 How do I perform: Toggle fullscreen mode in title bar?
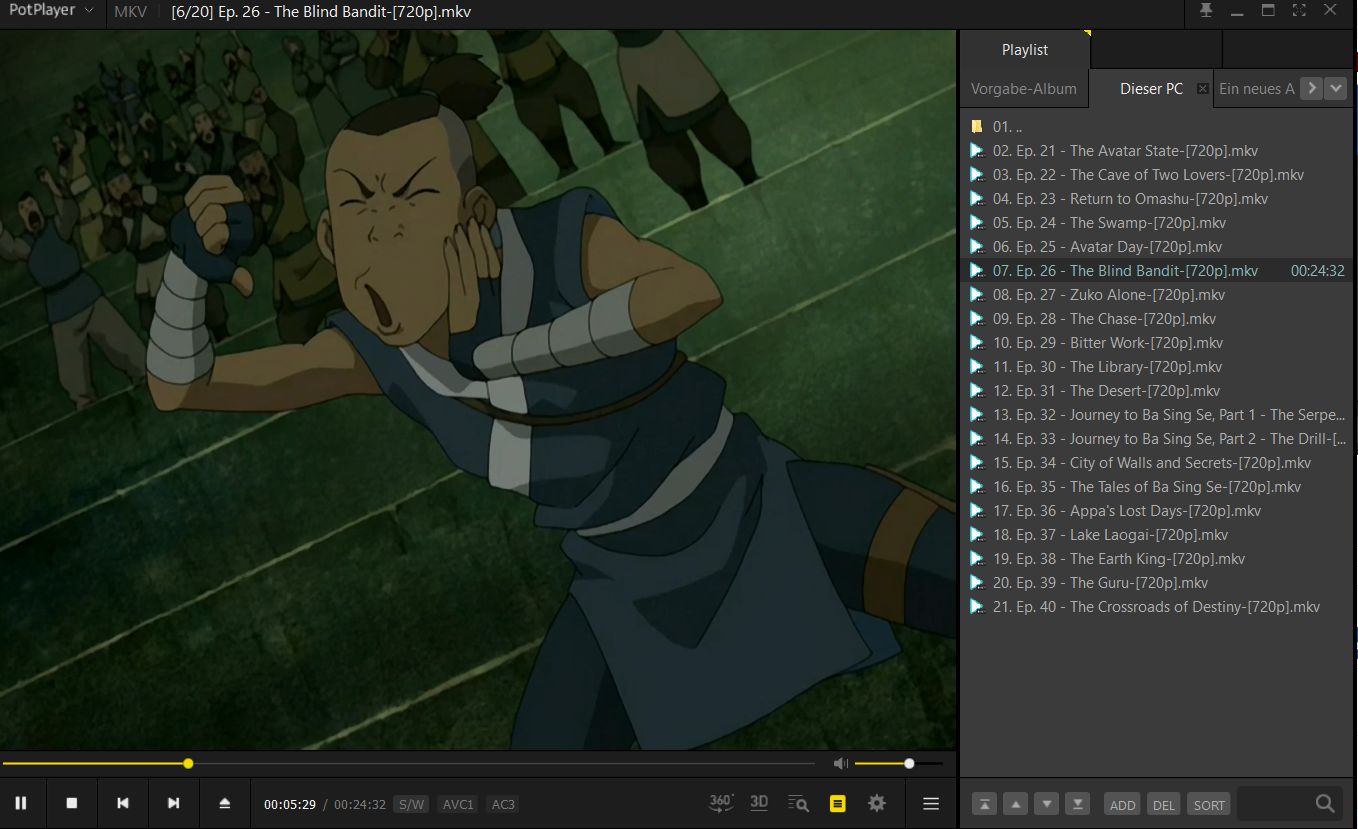(x=1299, y=10)
